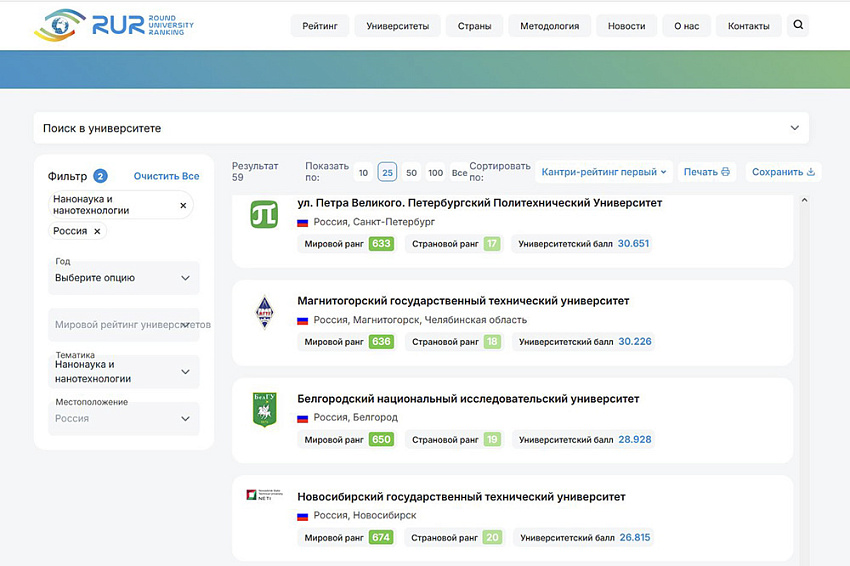Open the Кантри-рейтинг первый sort dropdown
The width and height of the screenshot is (850, 566).
pyautogui.click(x=604, y=172)
